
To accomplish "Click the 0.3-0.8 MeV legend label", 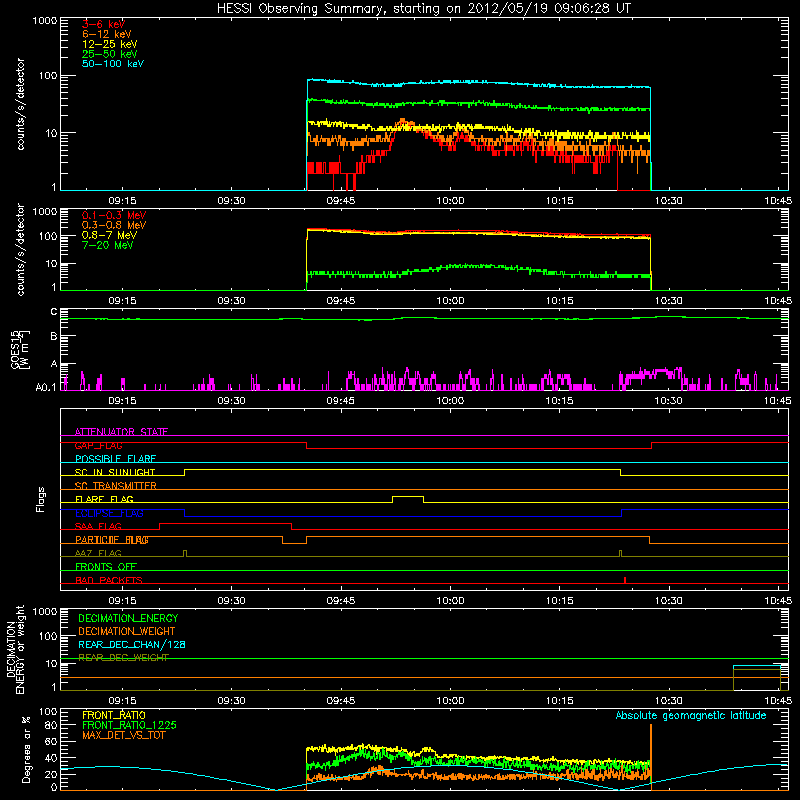I will (x=114, y=225).
